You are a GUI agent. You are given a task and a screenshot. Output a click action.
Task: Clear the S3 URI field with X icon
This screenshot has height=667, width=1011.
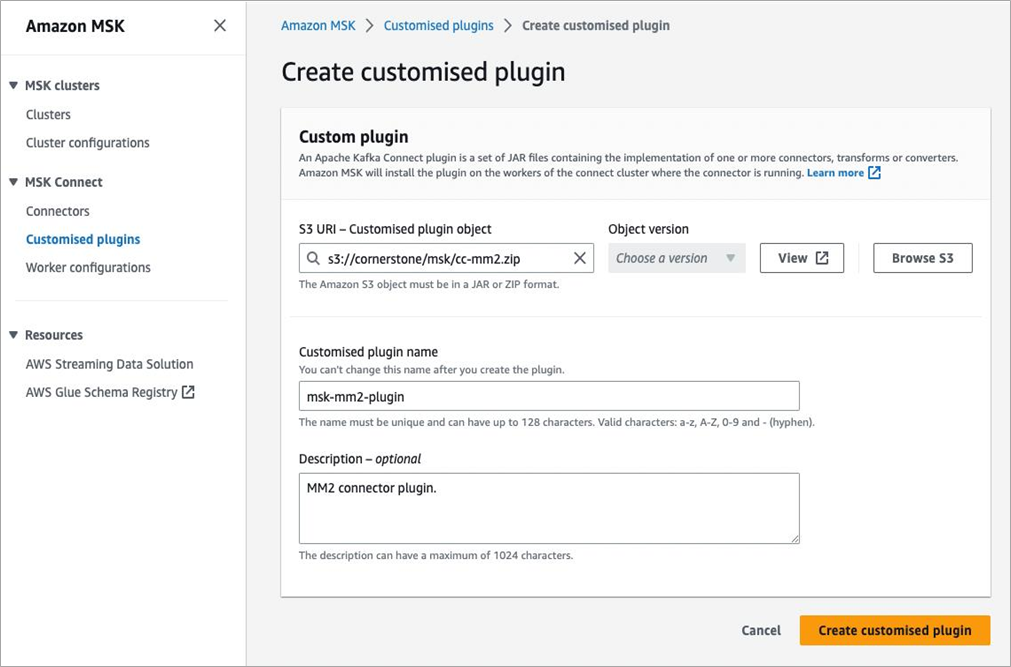tap(580, 258)
